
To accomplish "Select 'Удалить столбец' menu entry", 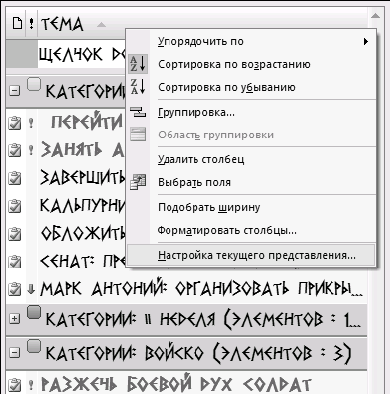I will (x=251, y=159).
